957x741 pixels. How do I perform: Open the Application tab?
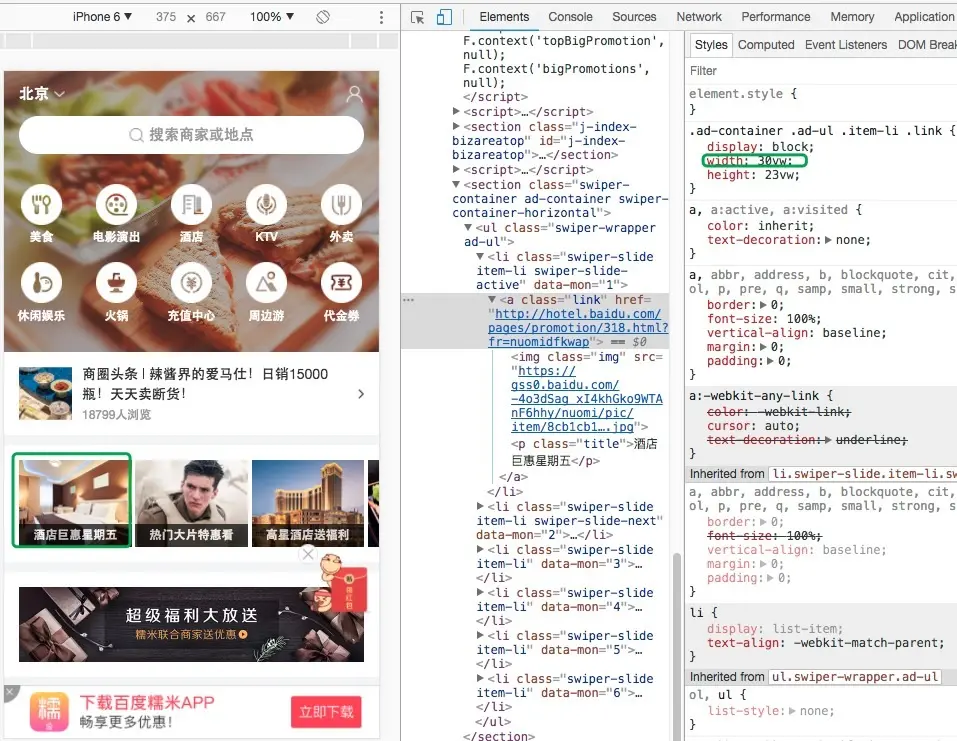click(x=924, y=17)
